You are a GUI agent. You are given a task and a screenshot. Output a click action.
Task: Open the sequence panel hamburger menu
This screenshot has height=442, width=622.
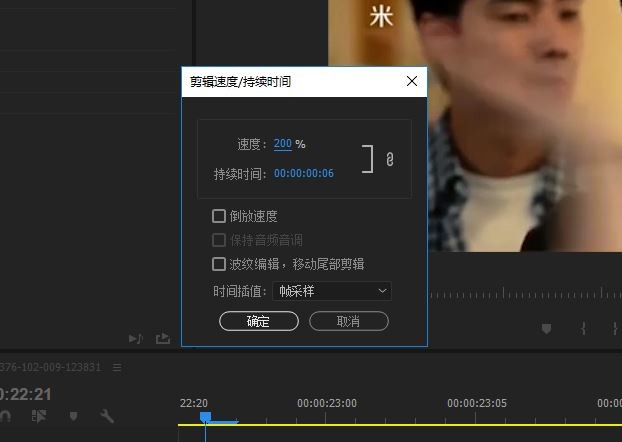[x=116, y=367]
